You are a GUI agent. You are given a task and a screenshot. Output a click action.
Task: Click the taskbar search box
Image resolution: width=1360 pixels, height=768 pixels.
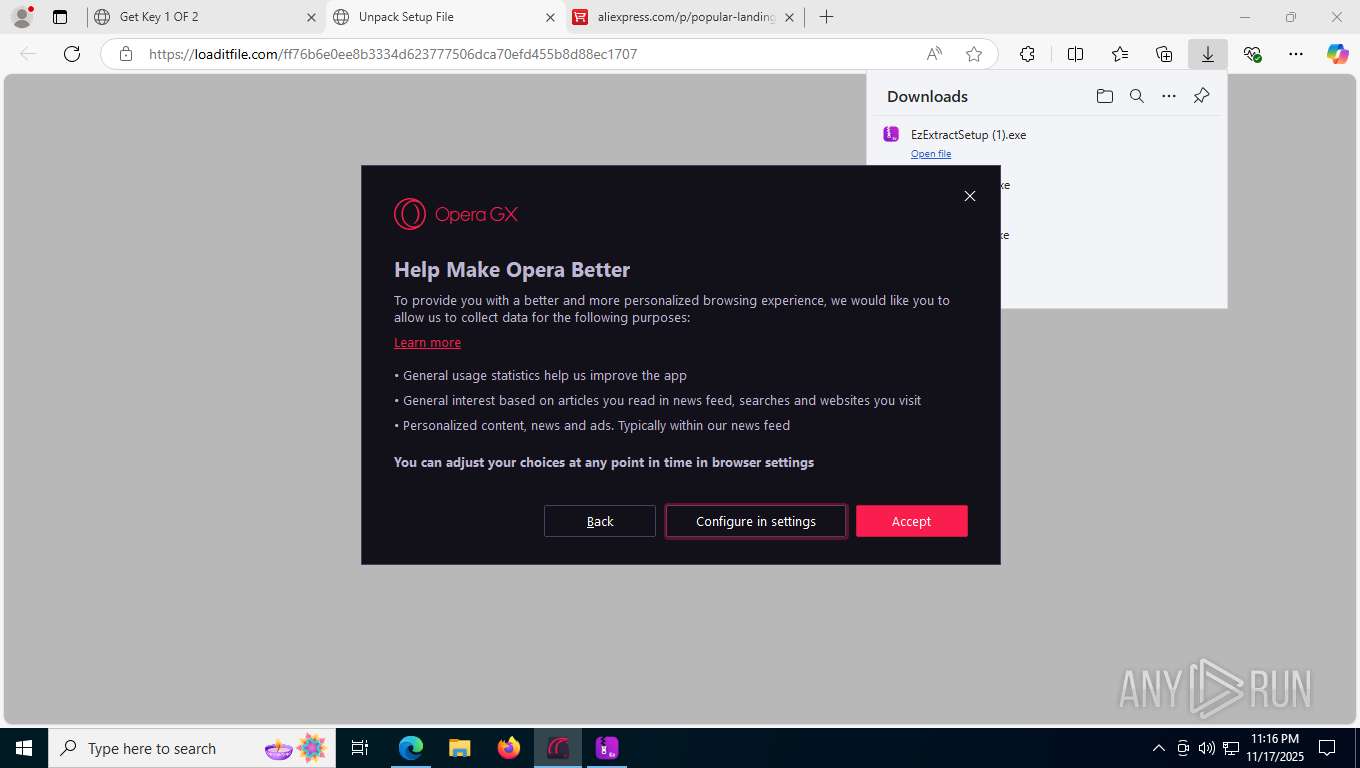[190, 748]
